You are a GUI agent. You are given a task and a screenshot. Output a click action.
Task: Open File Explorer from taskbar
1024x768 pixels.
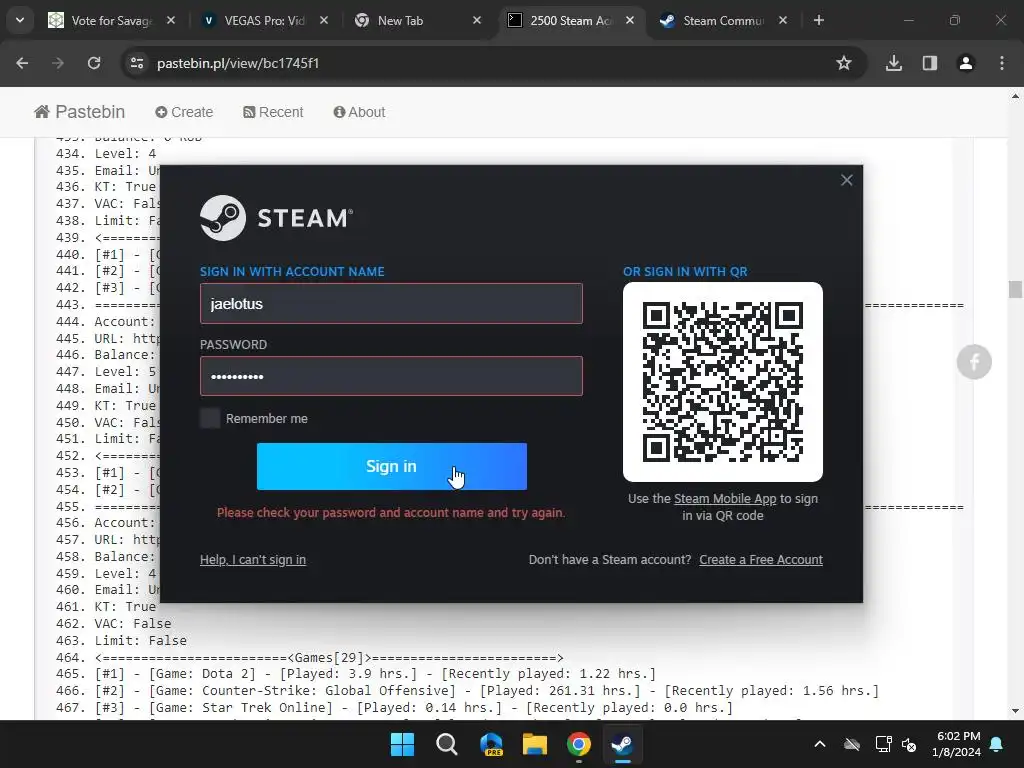[535, 744]
